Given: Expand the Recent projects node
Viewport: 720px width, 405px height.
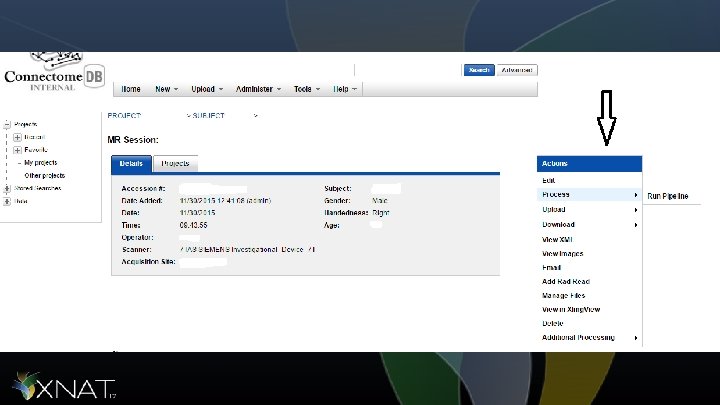Looking at the screenshot, I should click(17, 137).
